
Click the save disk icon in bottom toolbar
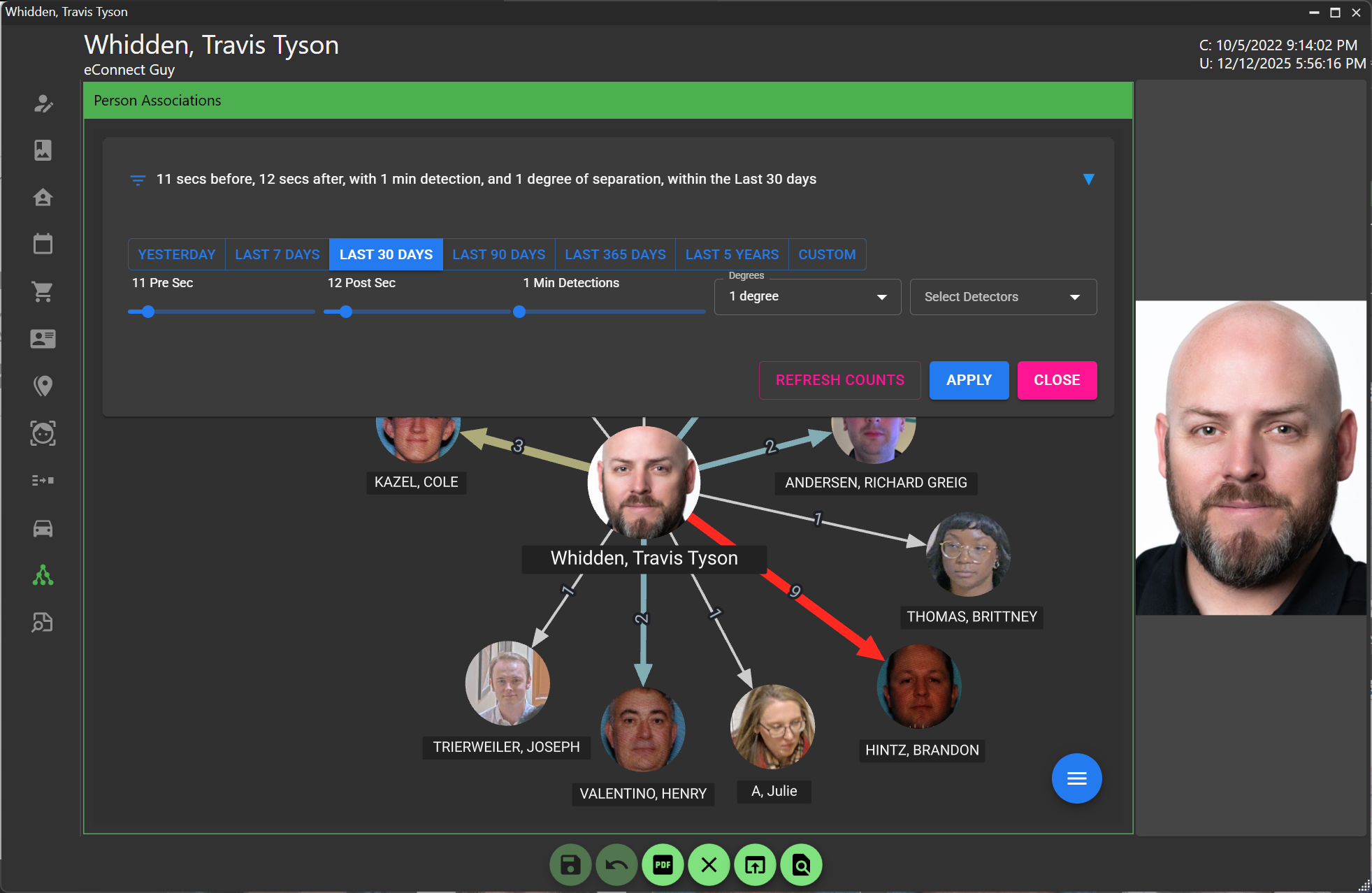(570, 865)
